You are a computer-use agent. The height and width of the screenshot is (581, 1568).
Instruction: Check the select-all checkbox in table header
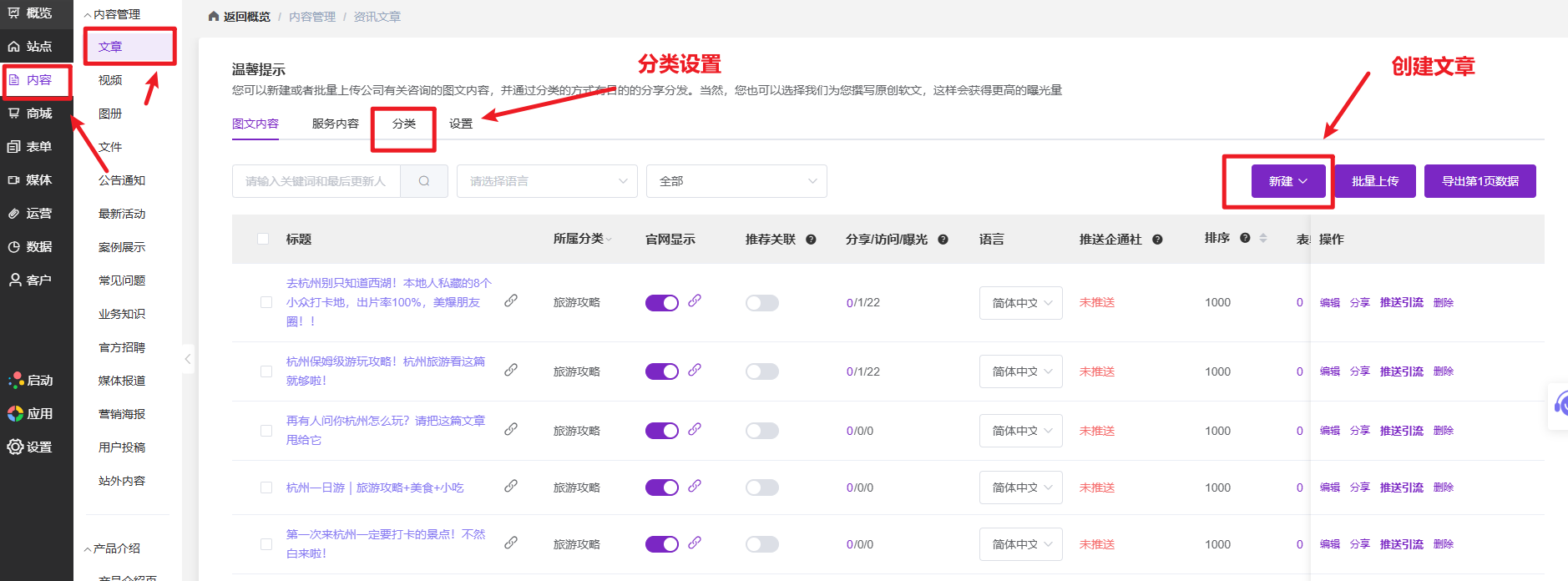point(263,239)
